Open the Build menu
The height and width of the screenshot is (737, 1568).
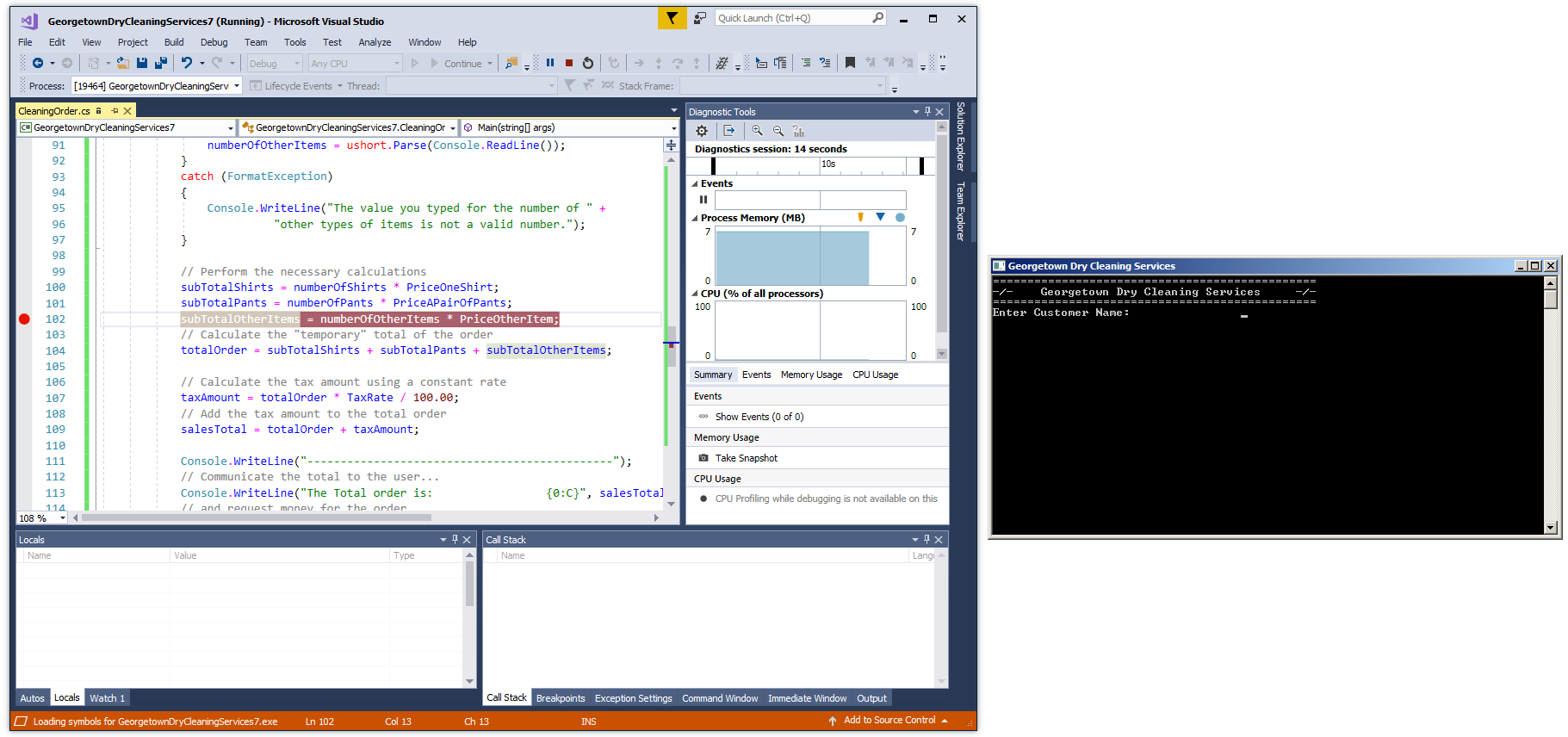click(x=174, y=42)
